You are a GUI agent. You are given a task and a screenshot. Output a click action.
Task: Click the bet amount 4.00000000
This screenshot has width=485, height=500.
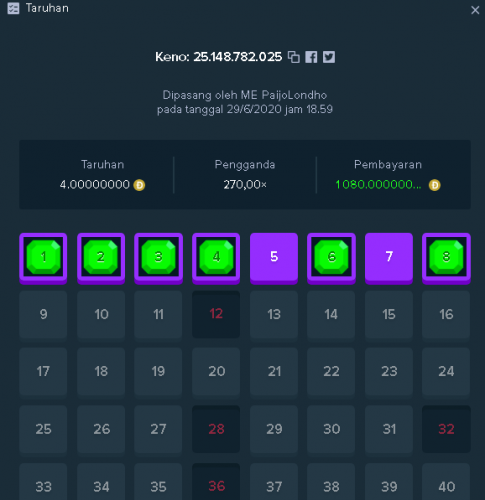pyautogui.click(x=95, y=185)
